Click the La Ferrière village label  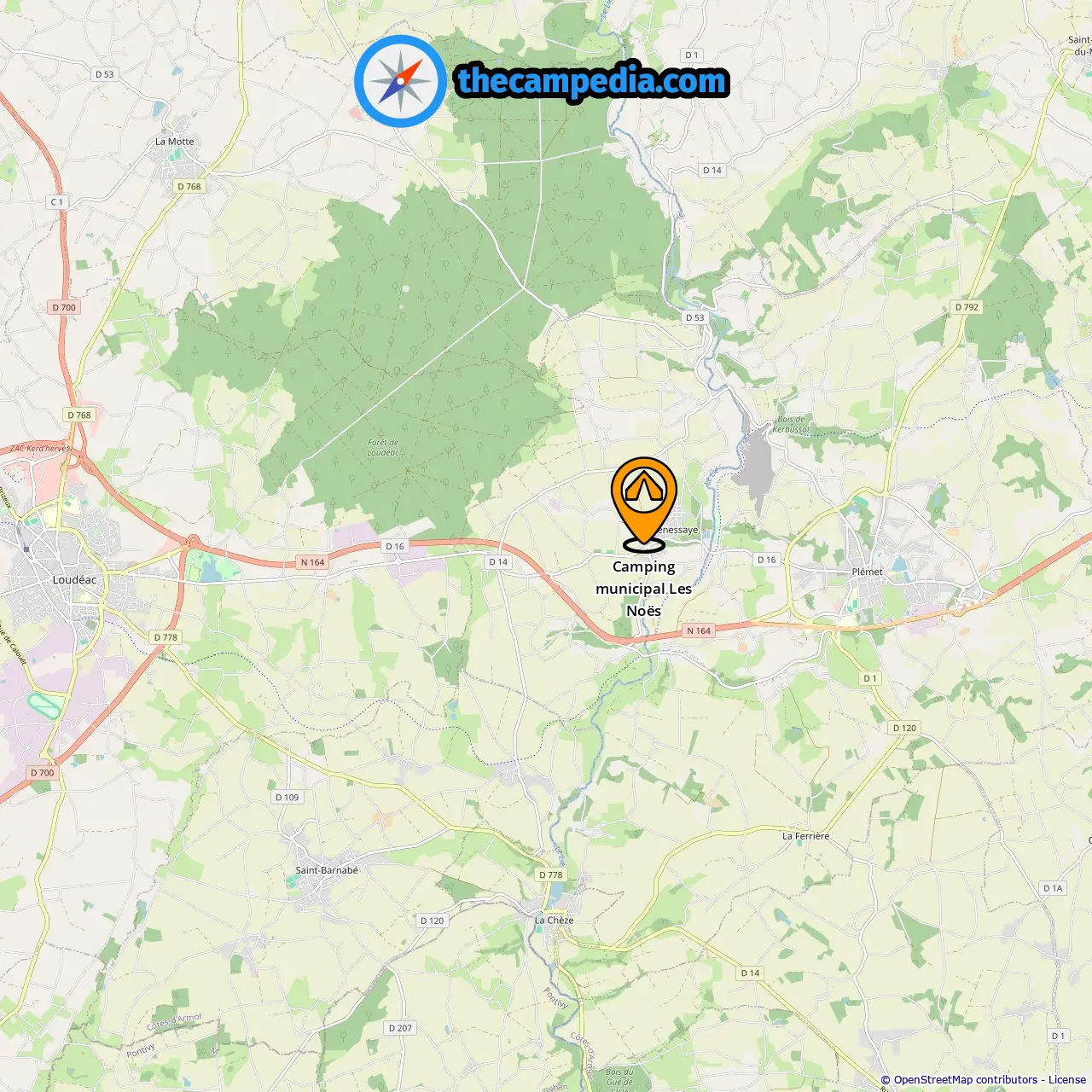point(805,836)
